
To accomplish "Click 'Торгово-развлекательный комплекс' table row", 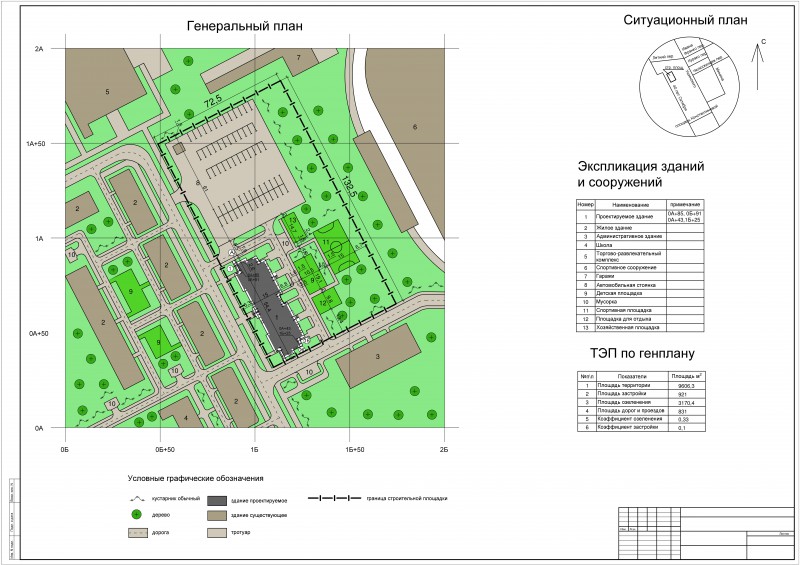I will pyautogui.click(x=640, y=257).
